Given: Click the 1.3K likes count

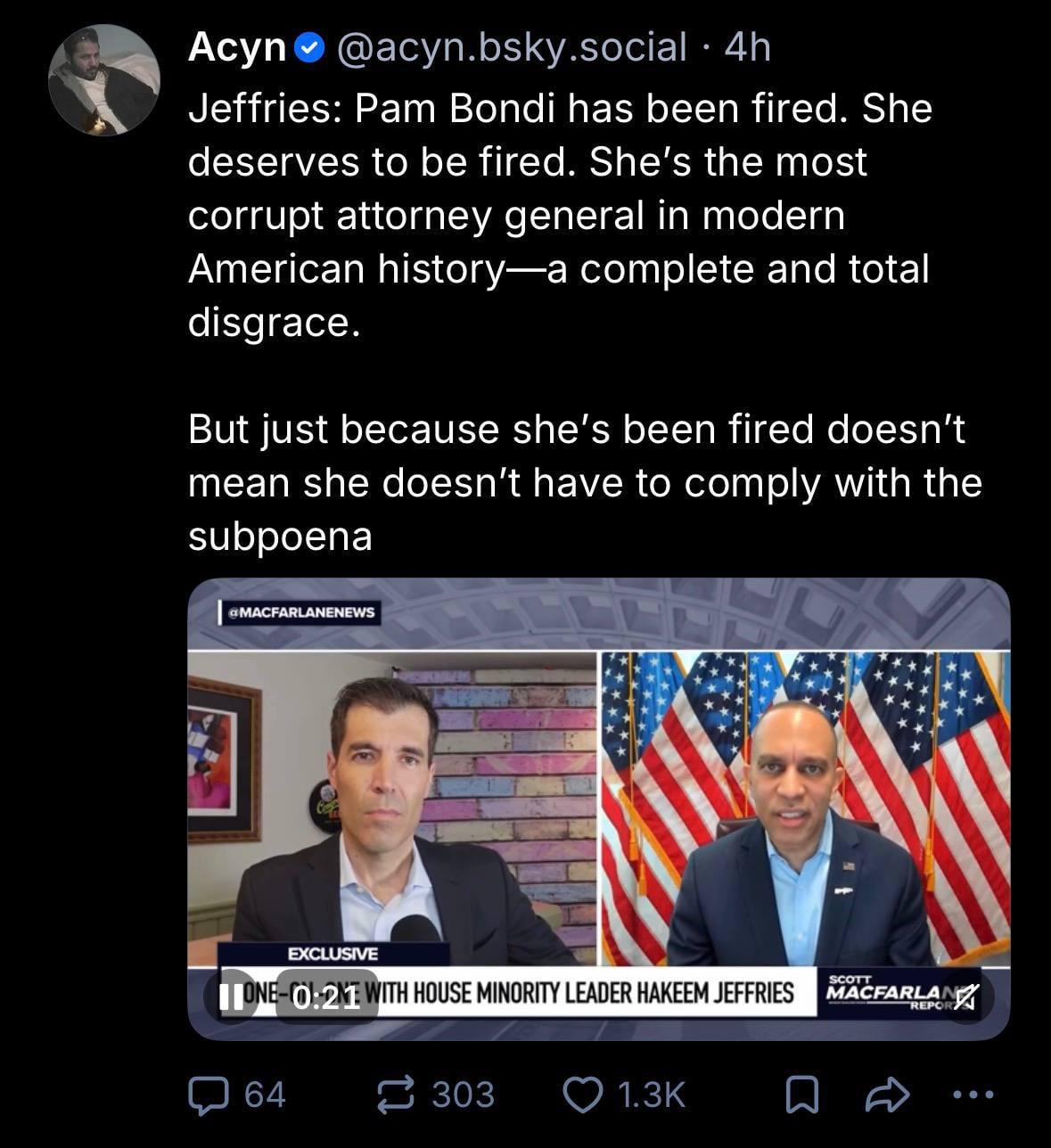Looking at the screenshot, I should tap(651, 1095).
